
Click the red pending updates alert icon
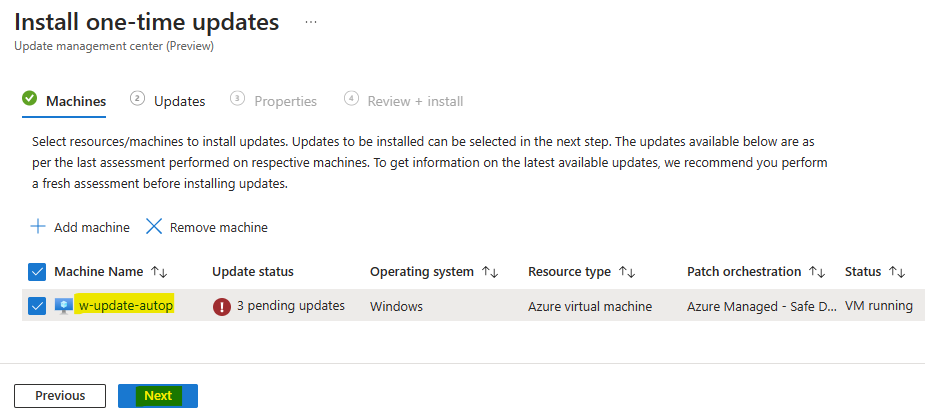[221, 307]
